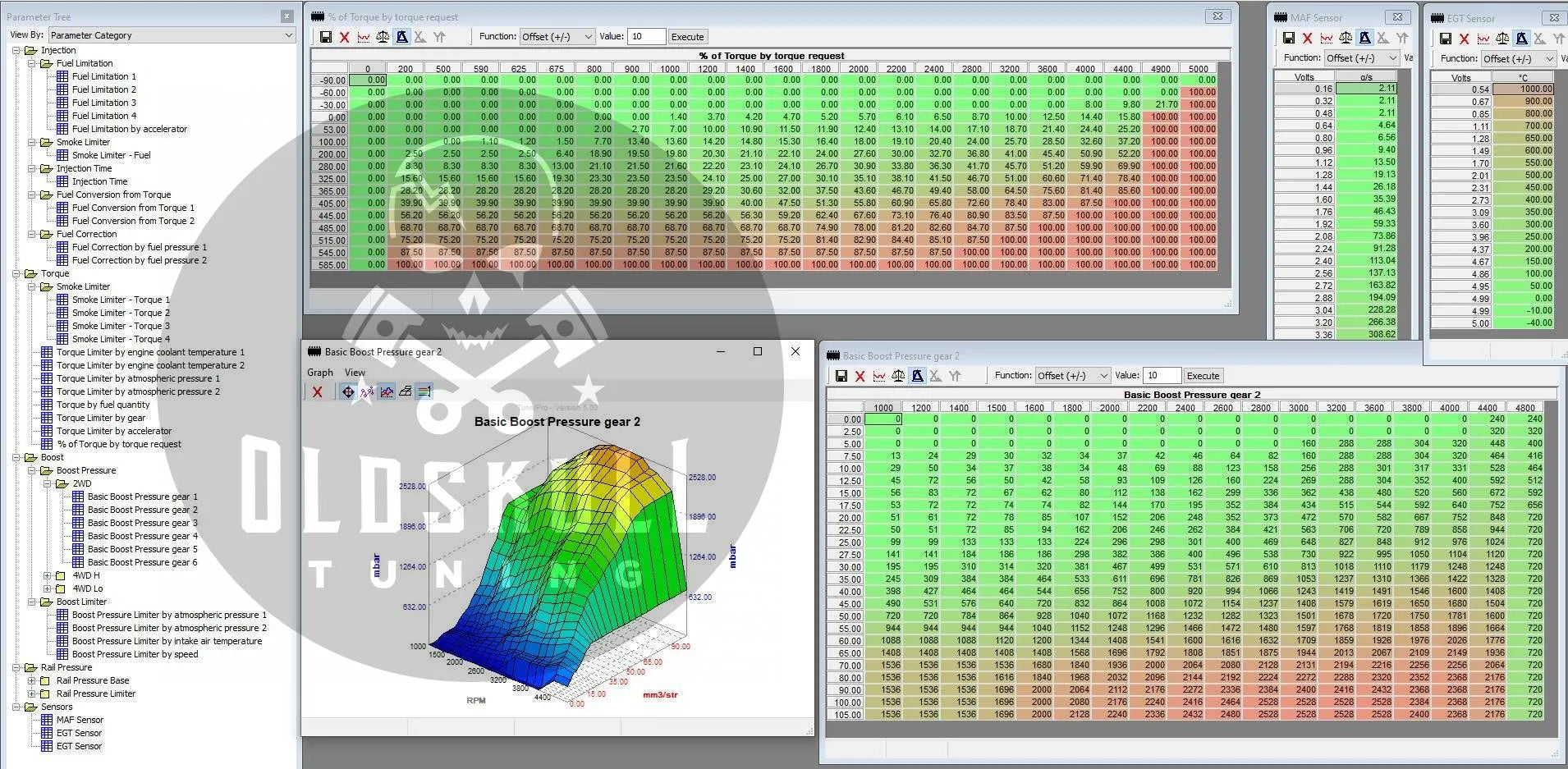
Task: Click the rotate/move icon in 3D graph toolbar
Action: 348,391
